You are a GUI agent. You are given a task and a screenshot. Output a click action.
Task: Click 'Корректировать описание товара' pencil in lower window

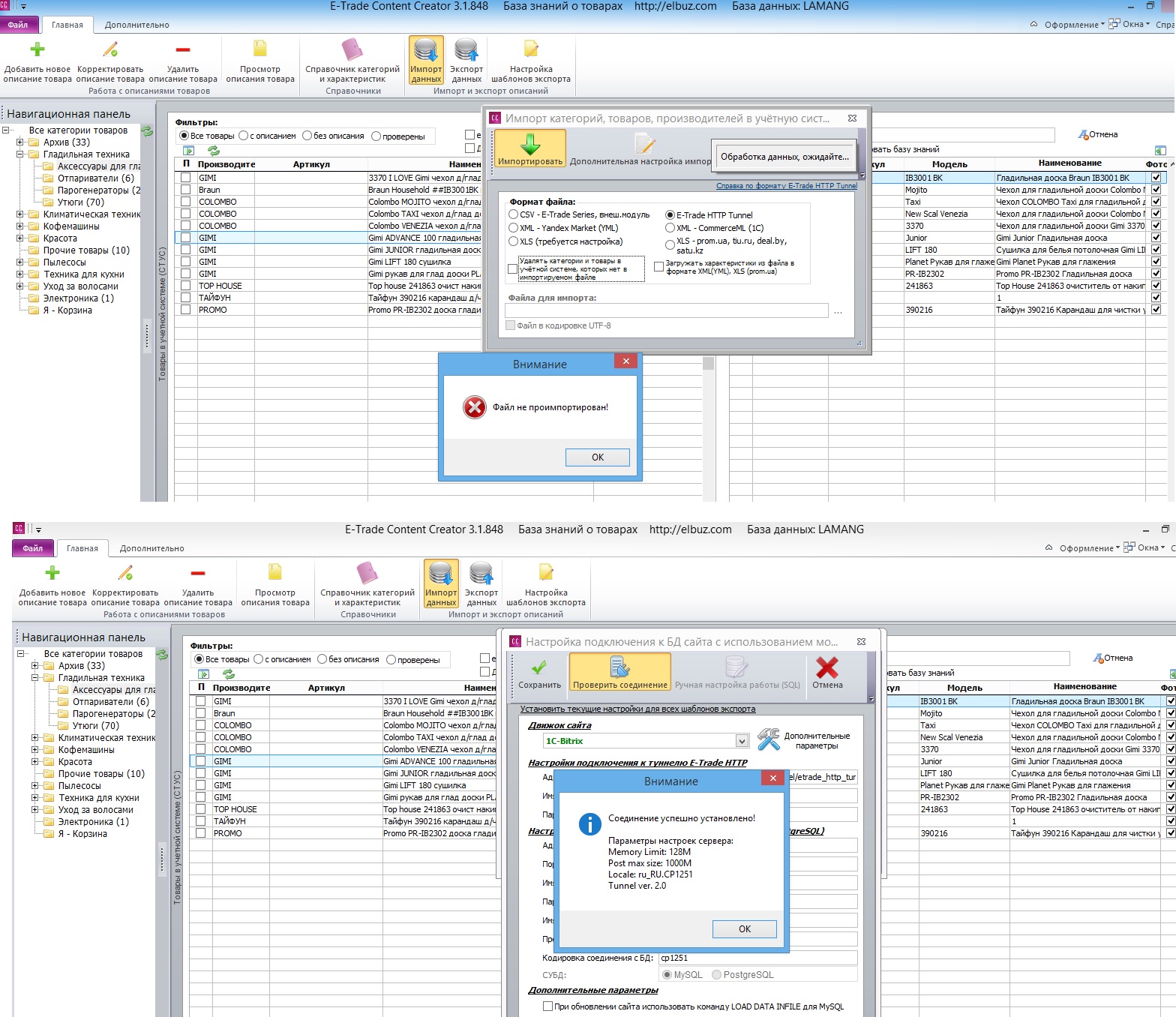click(x=125, y=573)
